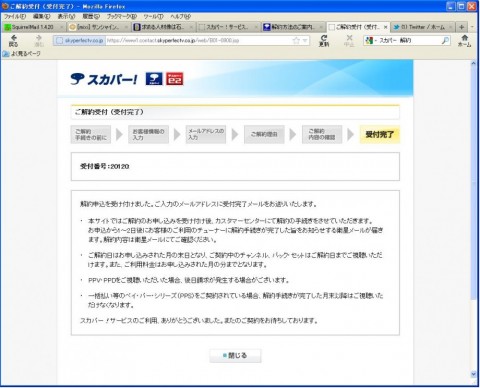The height and width of the screenshot is (388, 480).
Task: Open the URL history dropdown arrow
Action: click(x=305, y=41)
